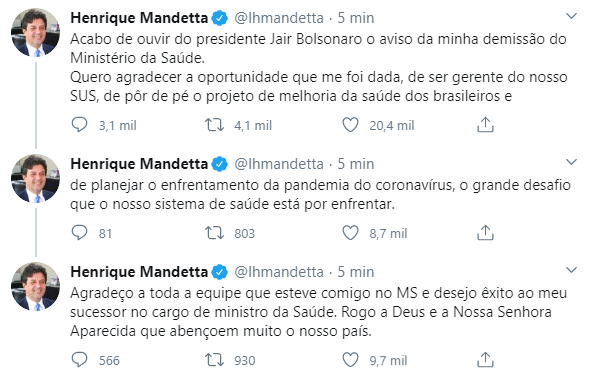Retweet the third tweet with 930 retweets
This screenshot has height=372, width=590.
pyautogui.click(x=214, y=360)
